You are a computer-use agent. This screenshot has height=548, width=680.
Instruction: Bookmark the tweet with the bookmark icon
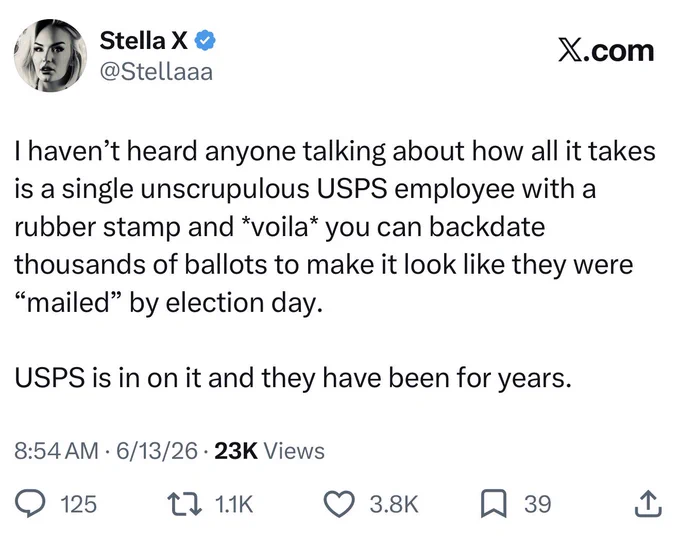(x=493, y=504)
